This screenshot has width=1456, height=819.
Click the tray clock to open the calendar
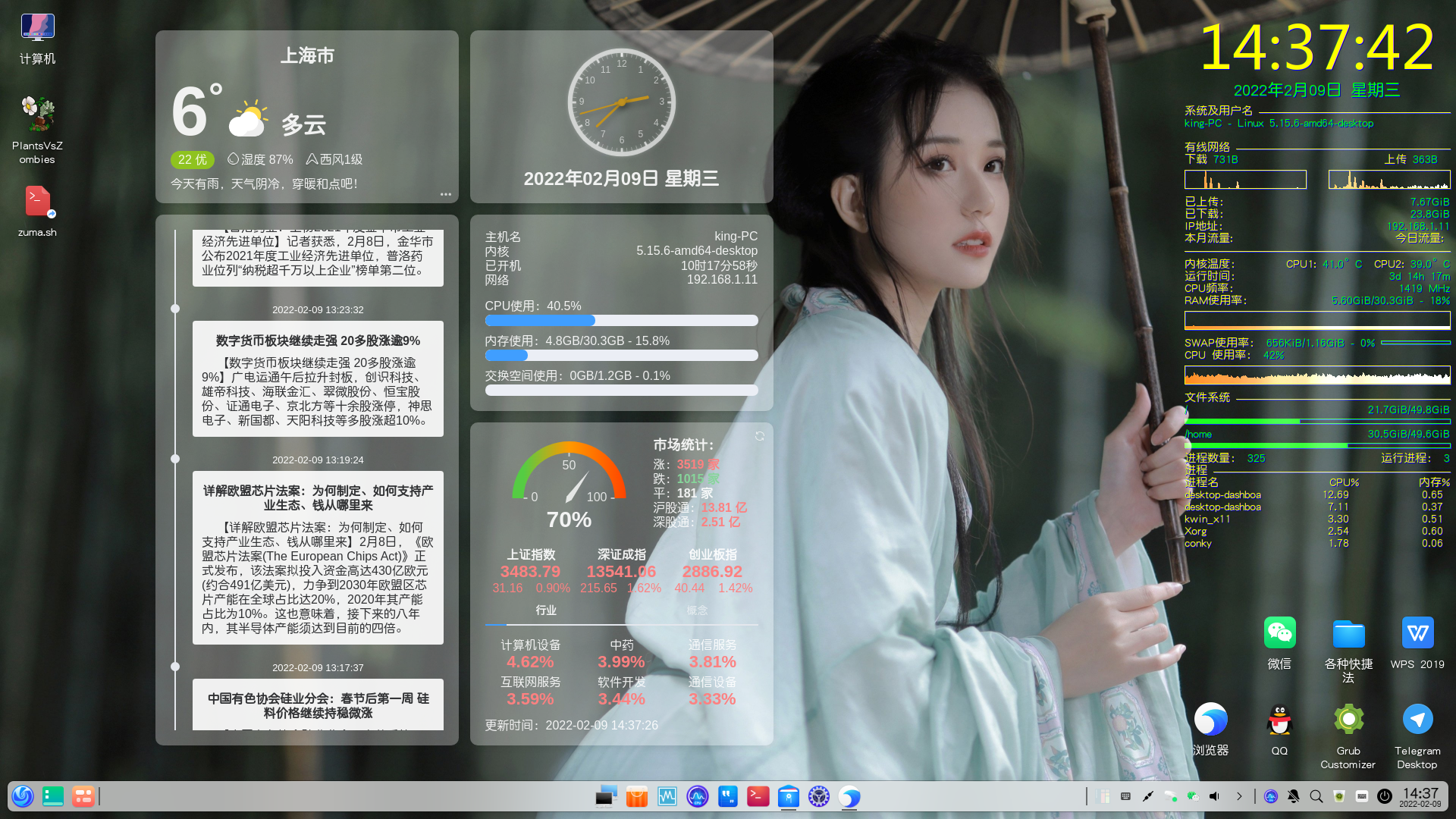coord(1425,796)
